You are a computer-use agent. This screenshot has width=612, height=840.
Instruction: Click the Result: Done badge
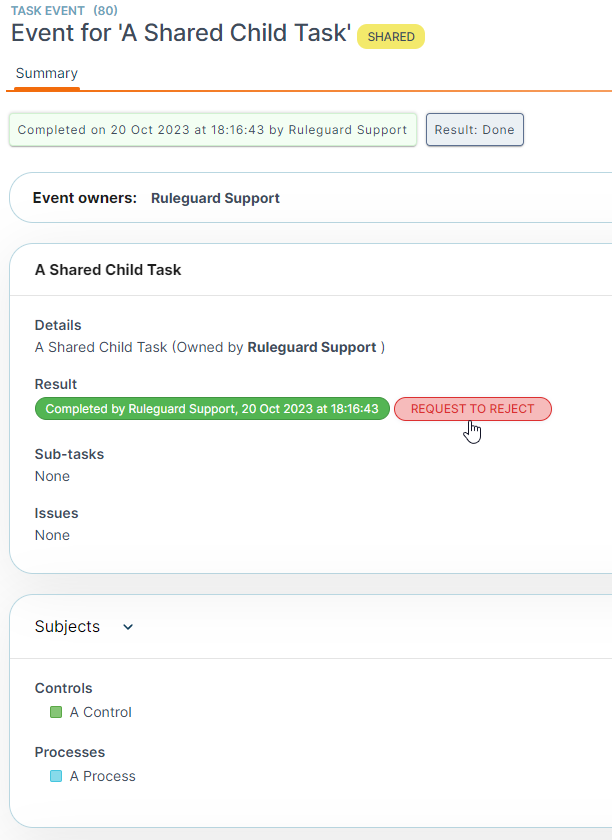[474, 130]
